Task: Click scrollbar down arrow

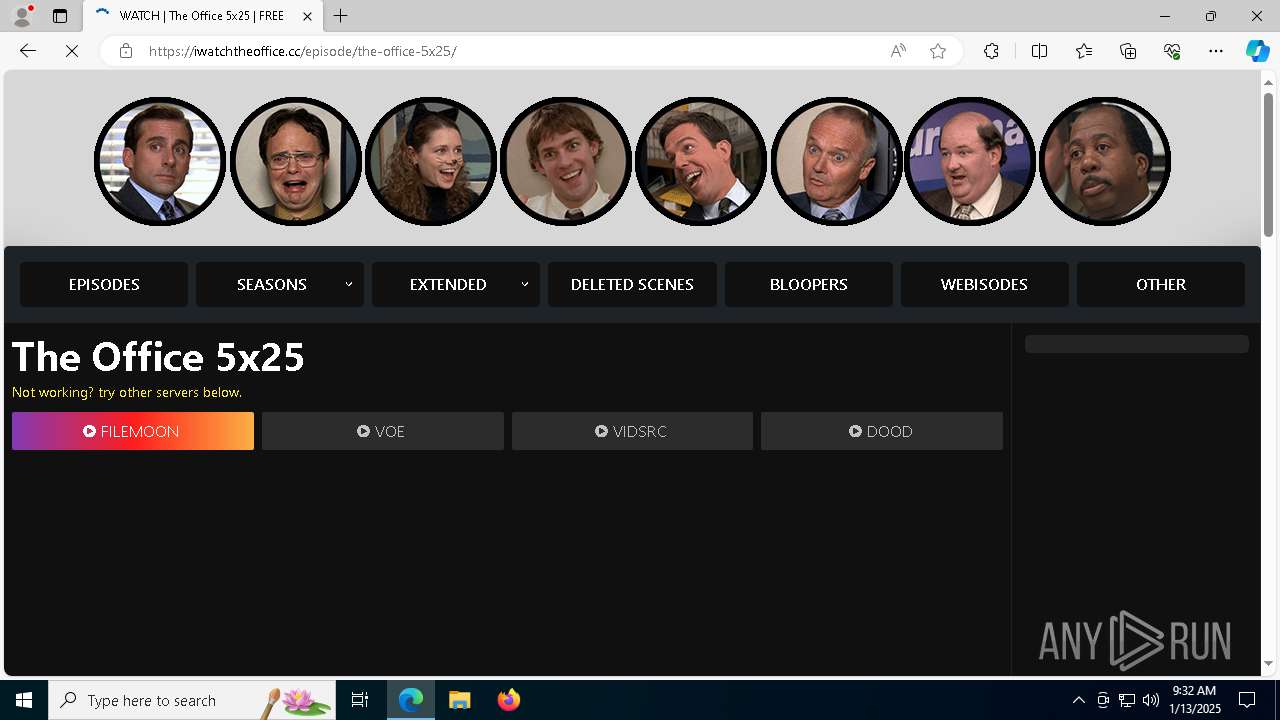Action: [1269, 663]
